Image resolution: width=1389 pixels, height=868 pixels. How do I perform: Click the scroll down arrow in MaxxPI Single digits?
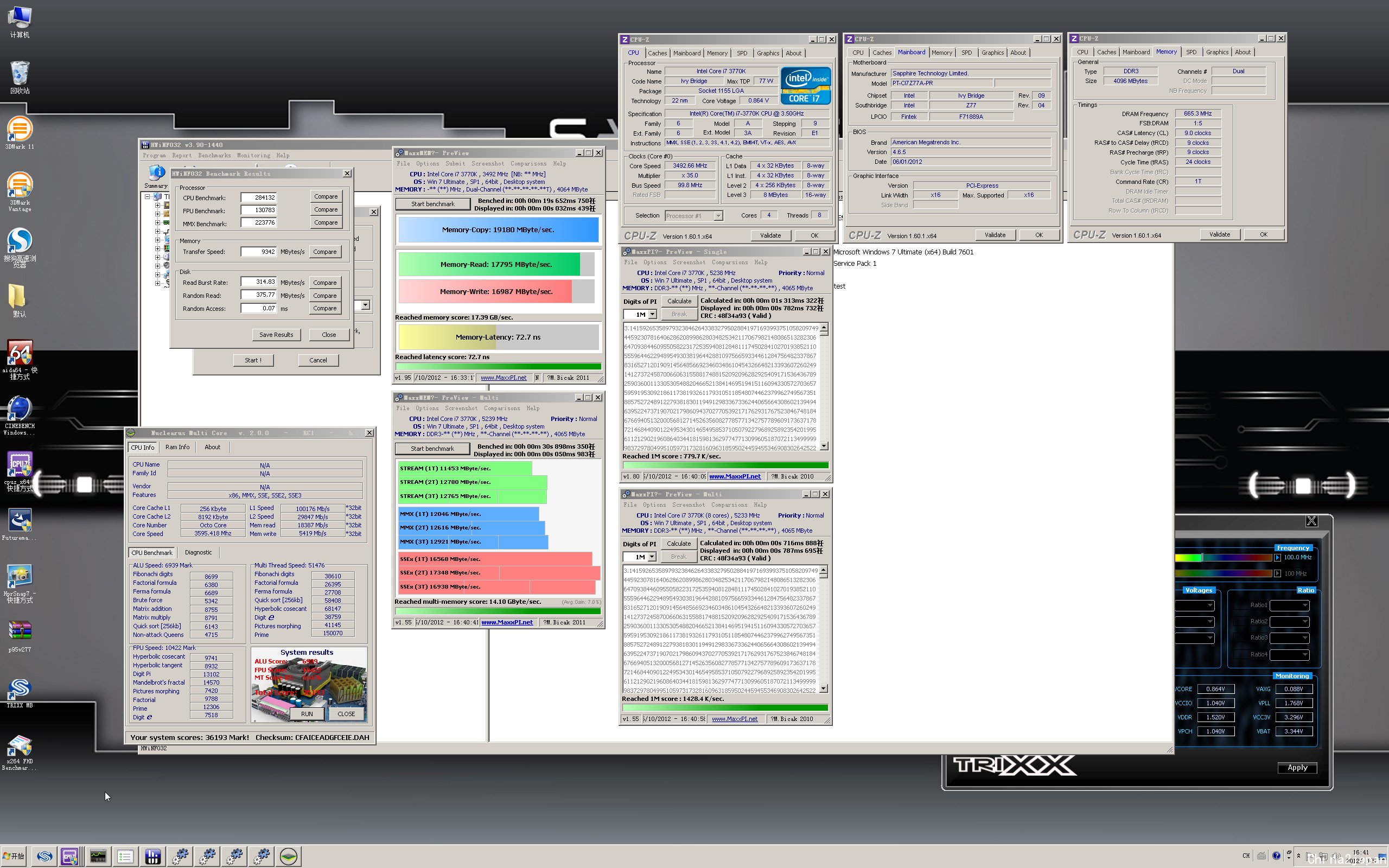click(824, 446)
